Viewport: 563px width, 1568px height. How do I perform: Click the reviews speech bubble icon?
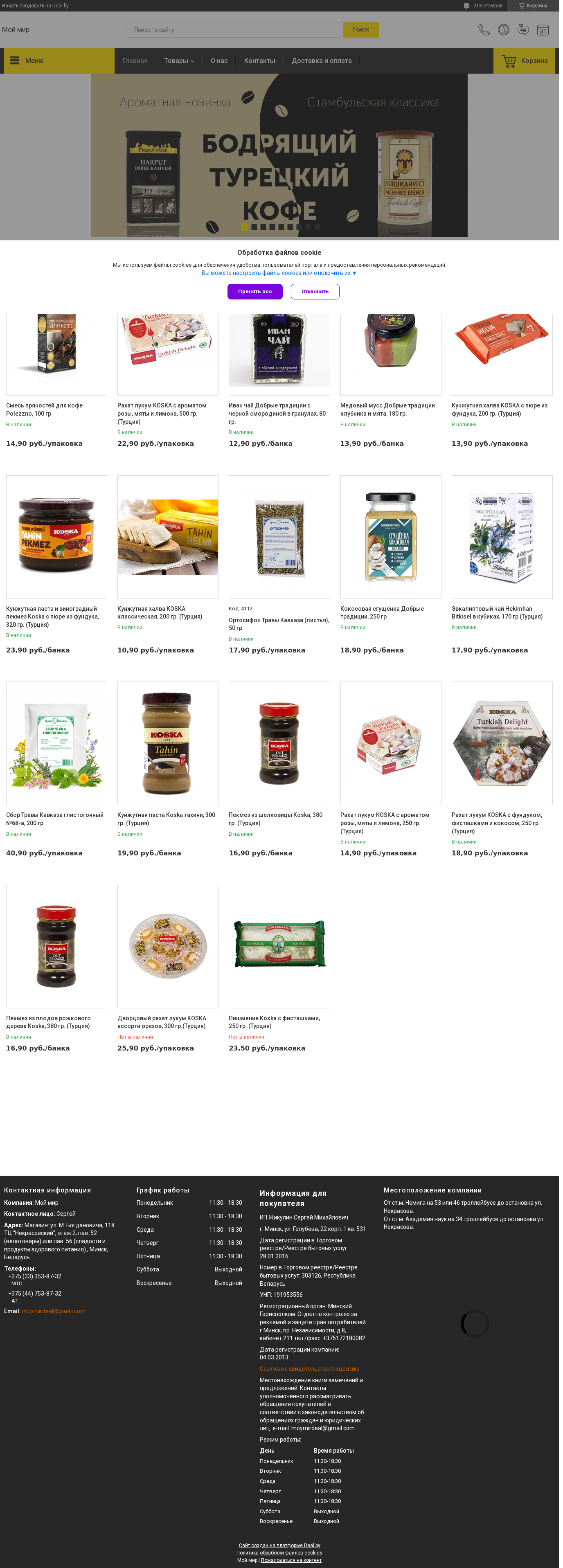[x=523, y=30]
